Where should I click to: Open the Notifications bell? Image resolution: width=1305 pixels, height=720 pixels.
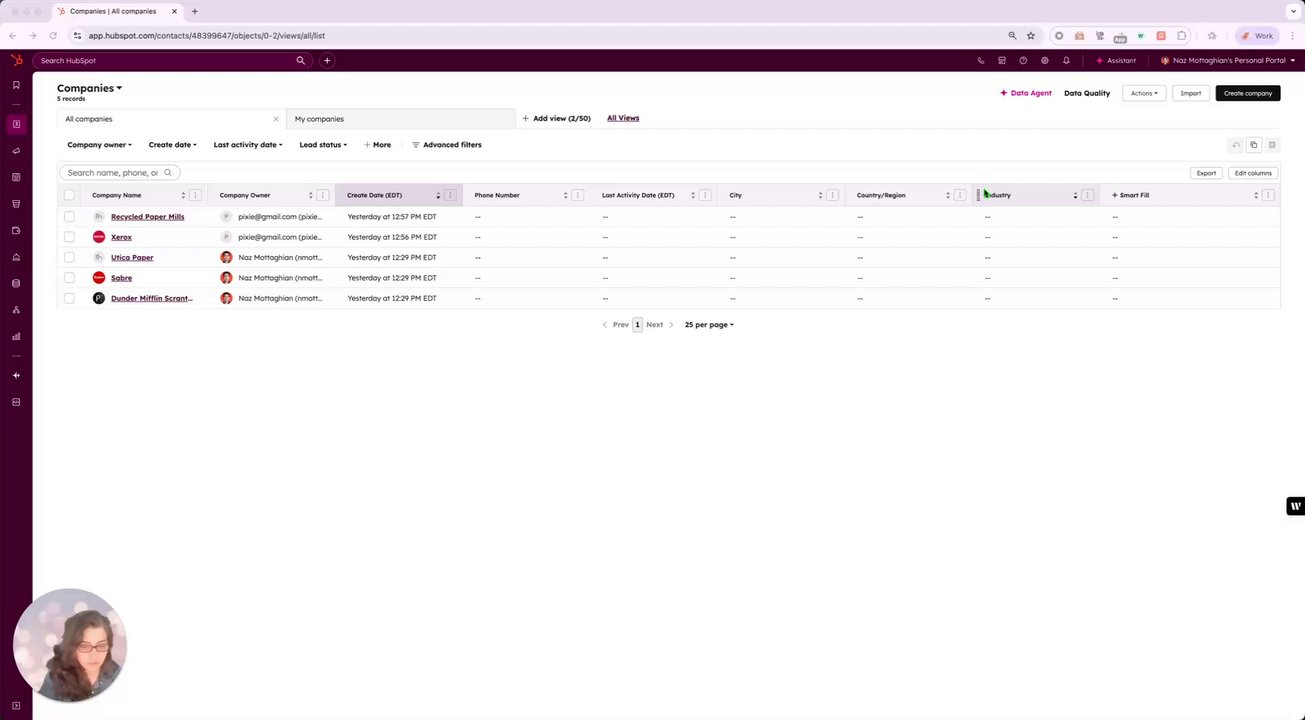[x=1066, y=60]
